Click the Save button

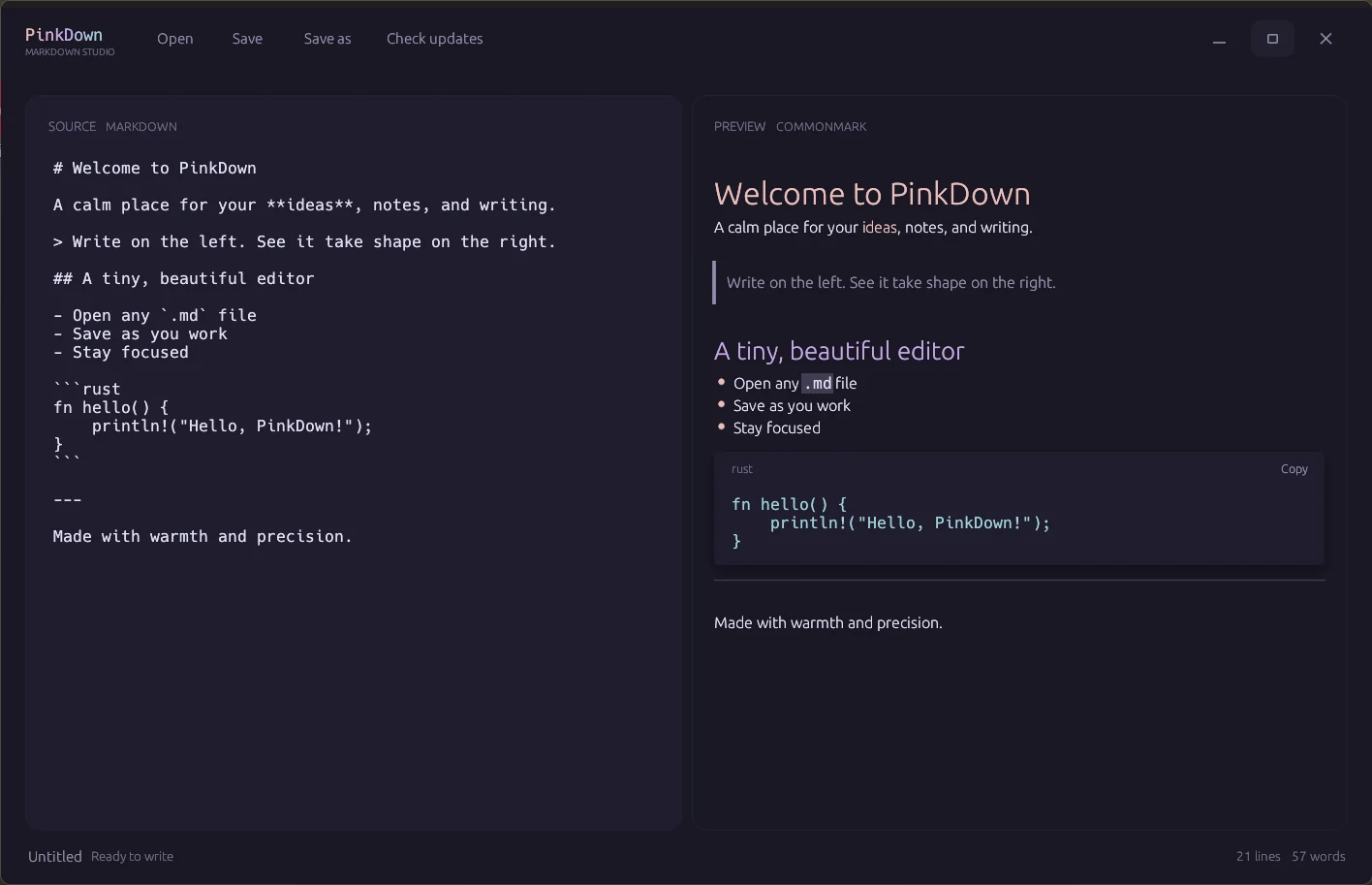[247, 39]
